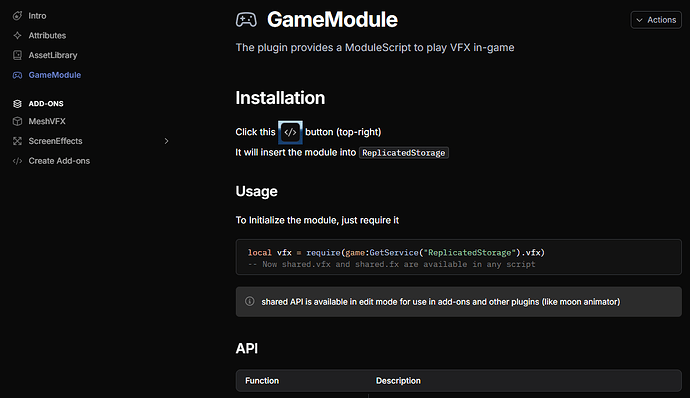690x398 pixels.
Task: Click the Create Add-ons code icon
Action: click(x=17, y=161)
